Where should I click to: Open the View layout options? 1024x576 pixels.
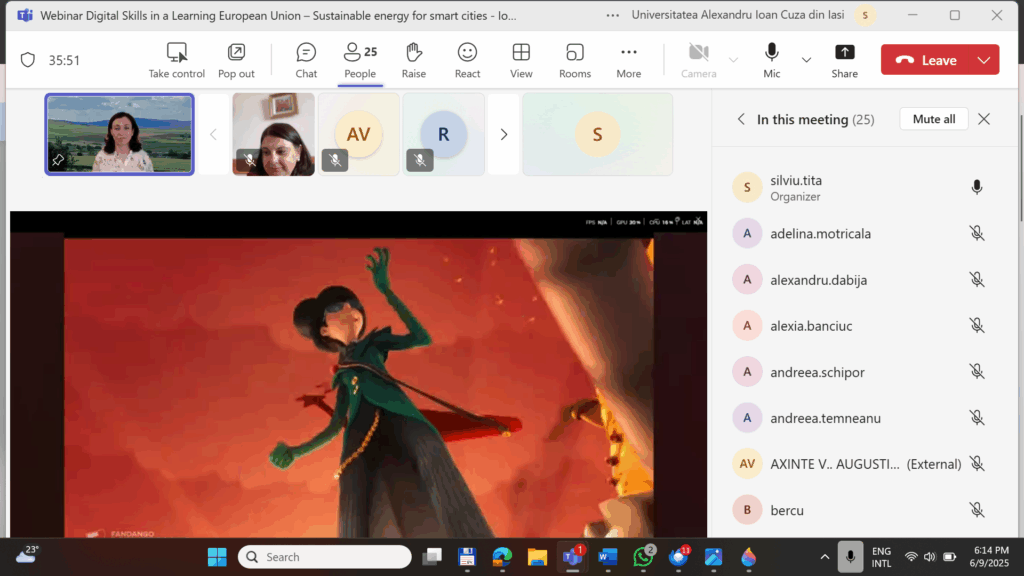[521, 60]
